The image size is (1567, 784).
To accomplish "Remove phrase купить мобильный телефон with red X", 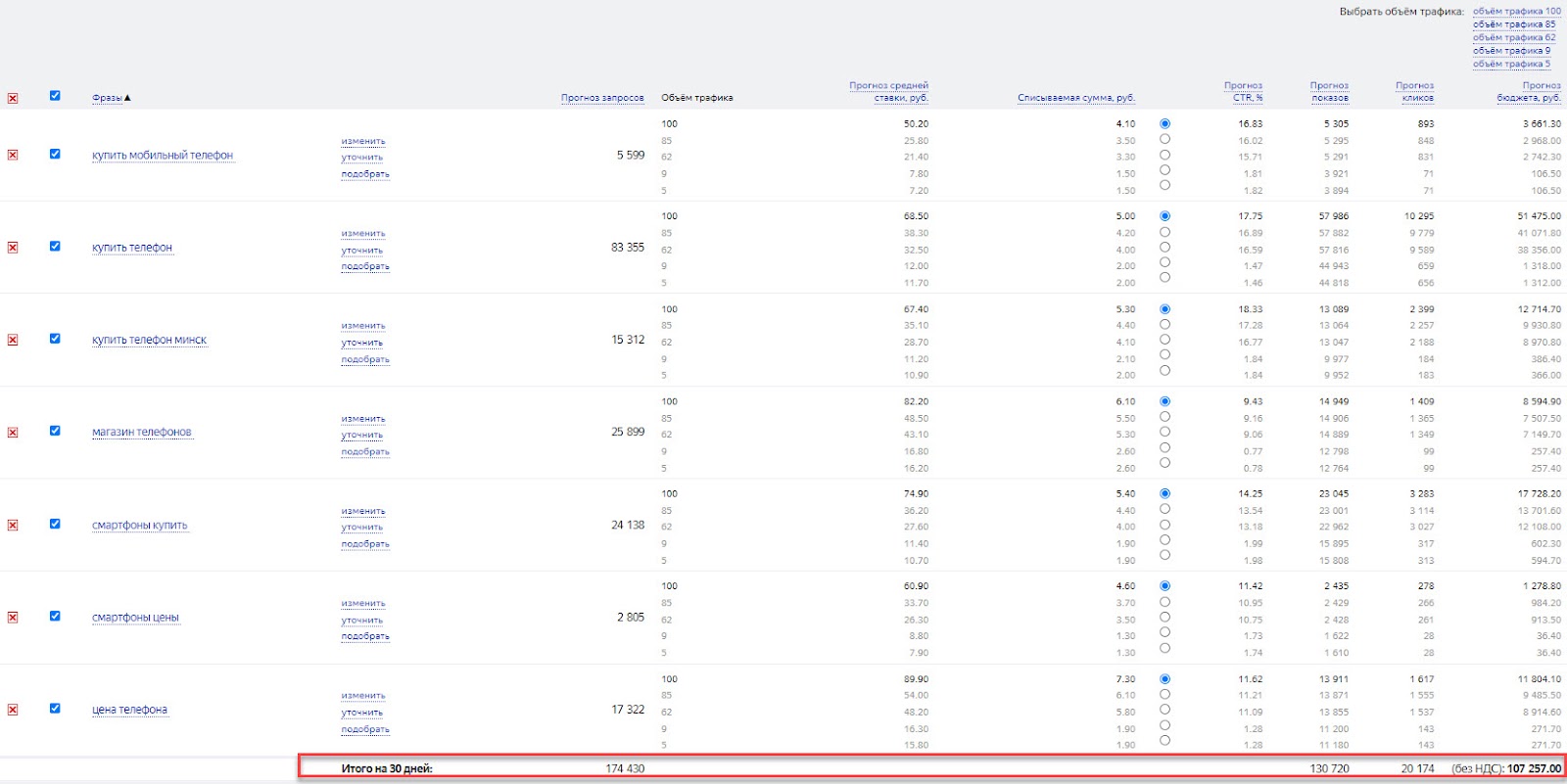I will click(13, 155).
